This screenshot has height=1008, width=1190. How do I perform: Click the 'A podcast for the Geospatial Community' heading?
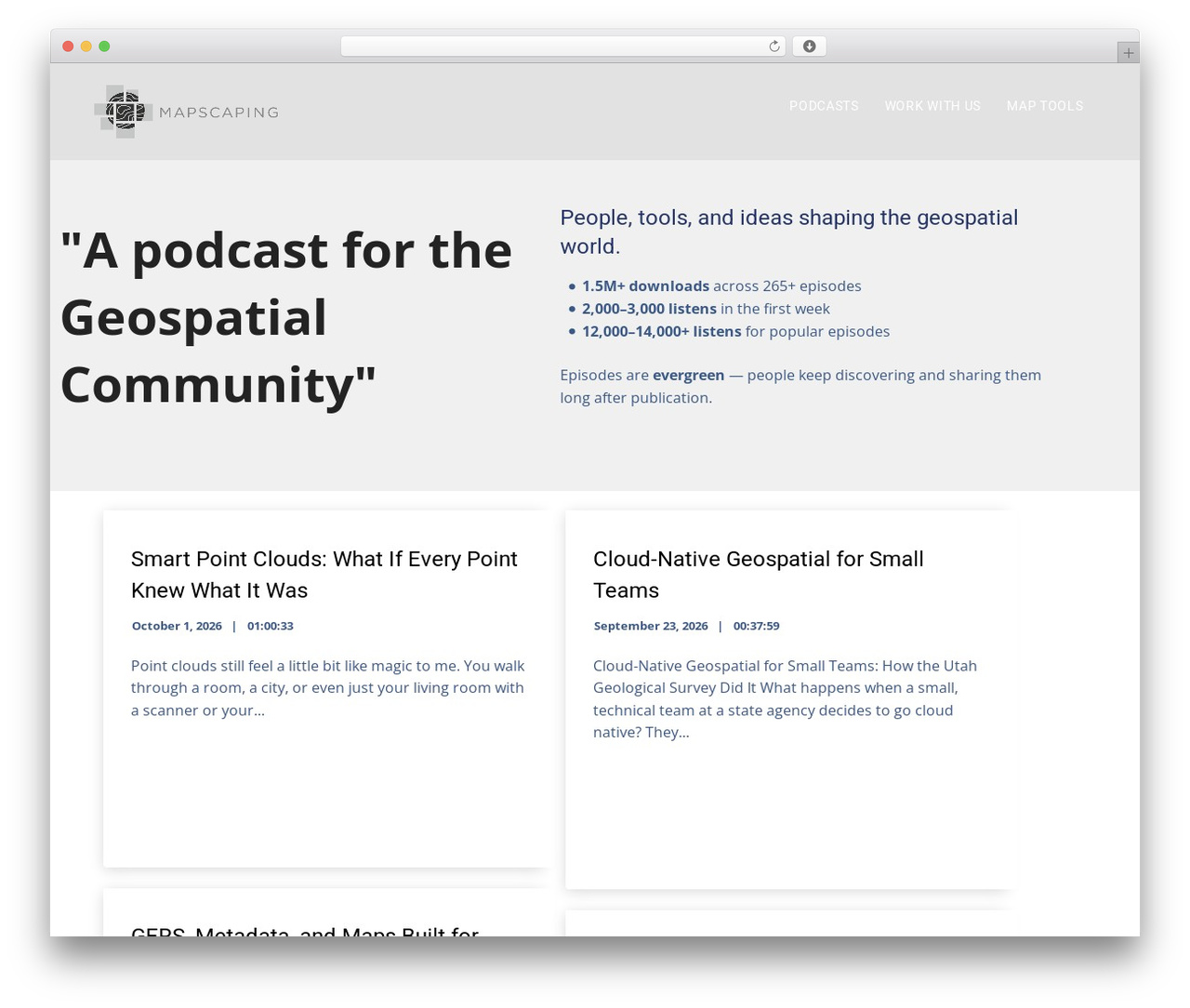tap(286, 318)
